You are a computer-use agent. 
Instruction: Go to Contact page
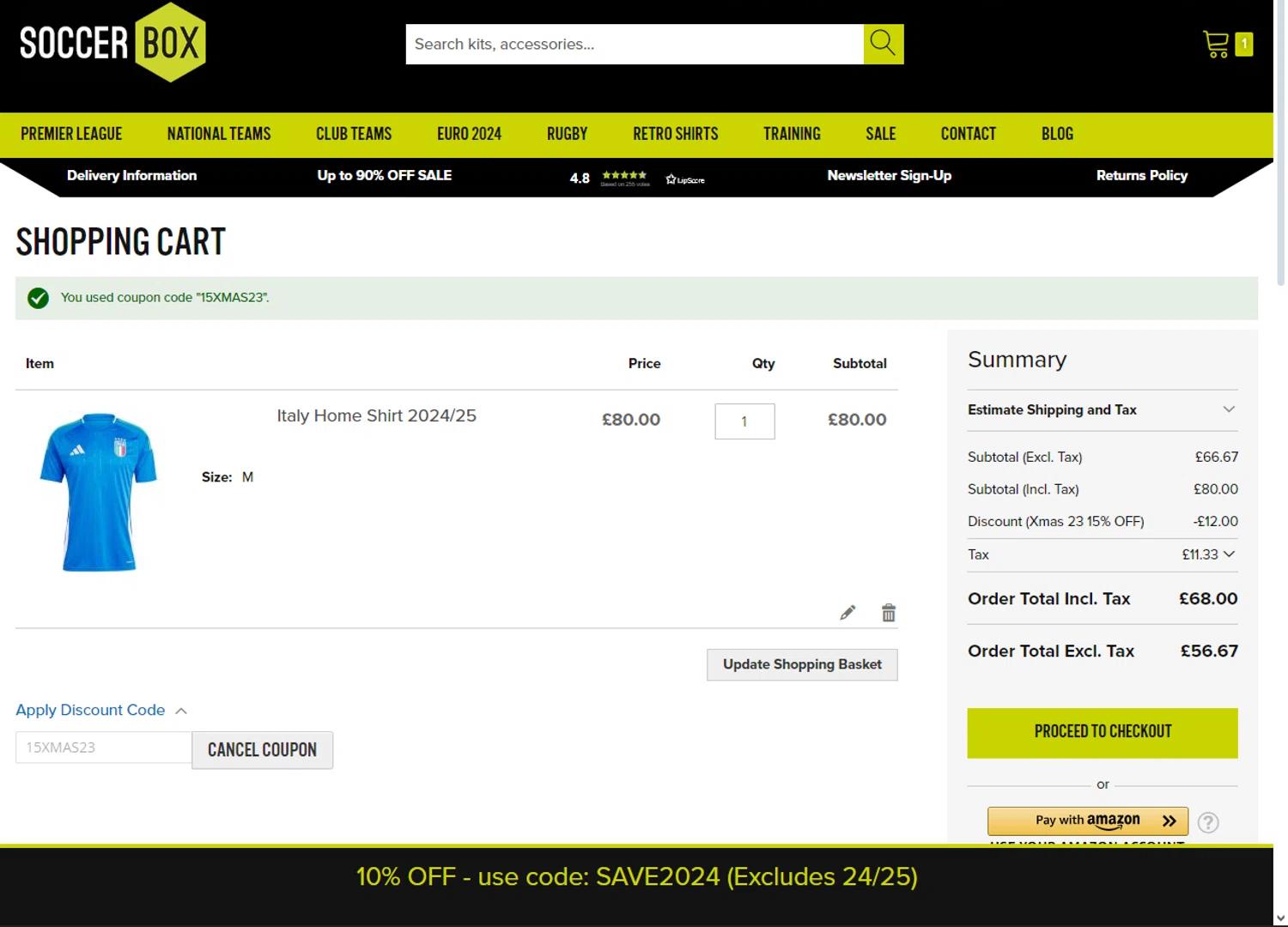(969, 134)
